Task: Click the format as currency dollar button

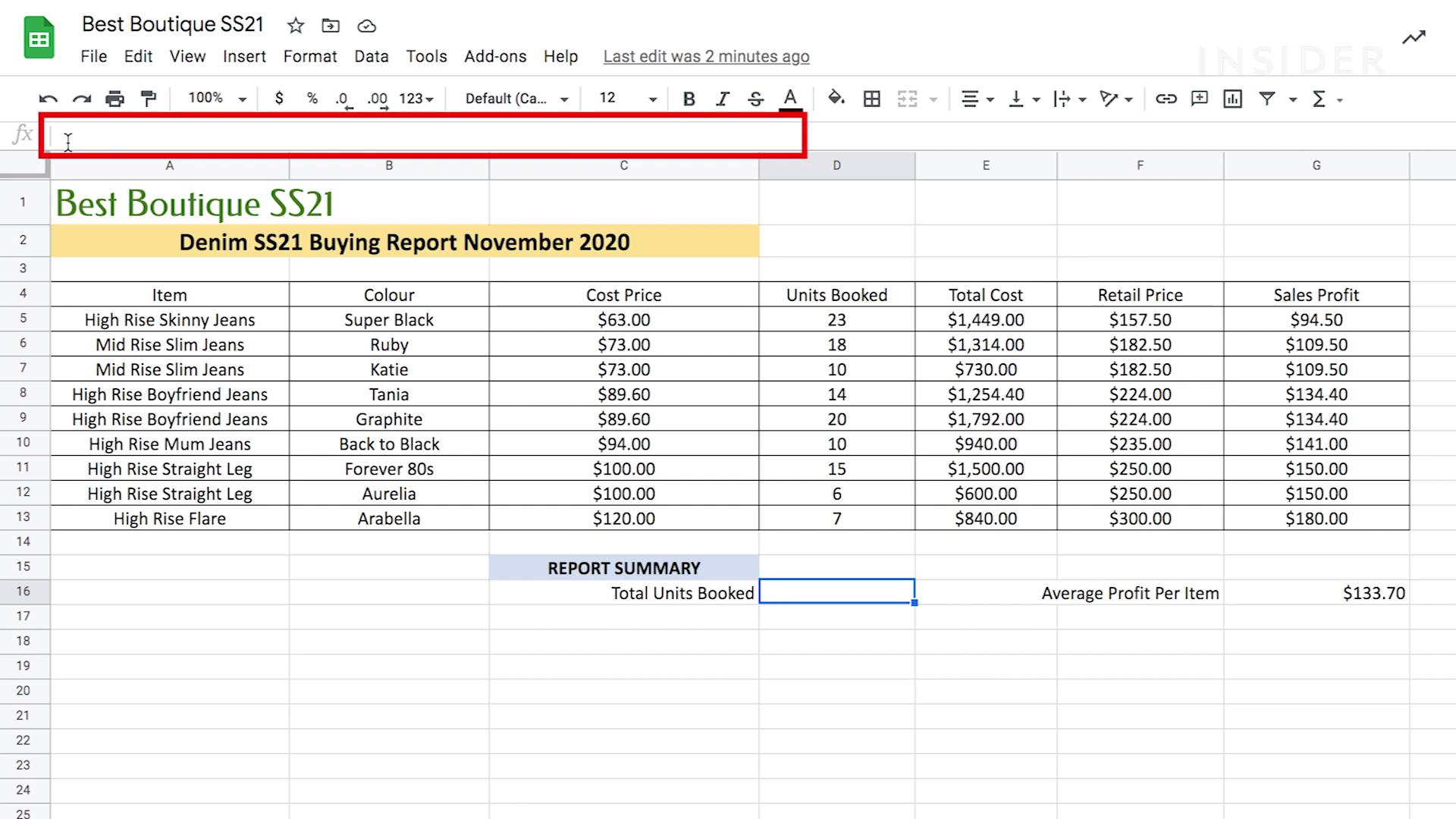Action: (279, 99)
